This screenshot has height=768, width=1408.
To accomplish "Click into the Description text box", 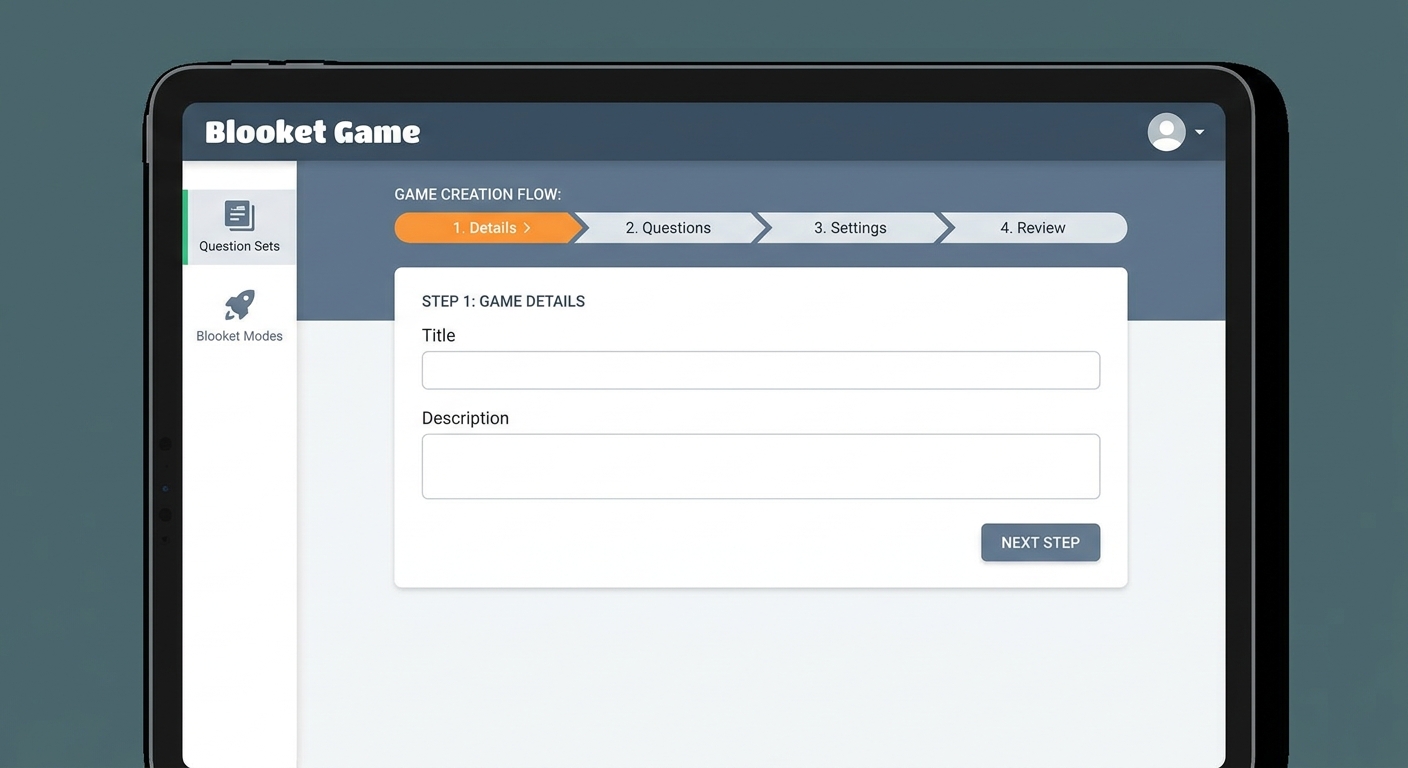I will pyautogui.click(x=760, y=466).
